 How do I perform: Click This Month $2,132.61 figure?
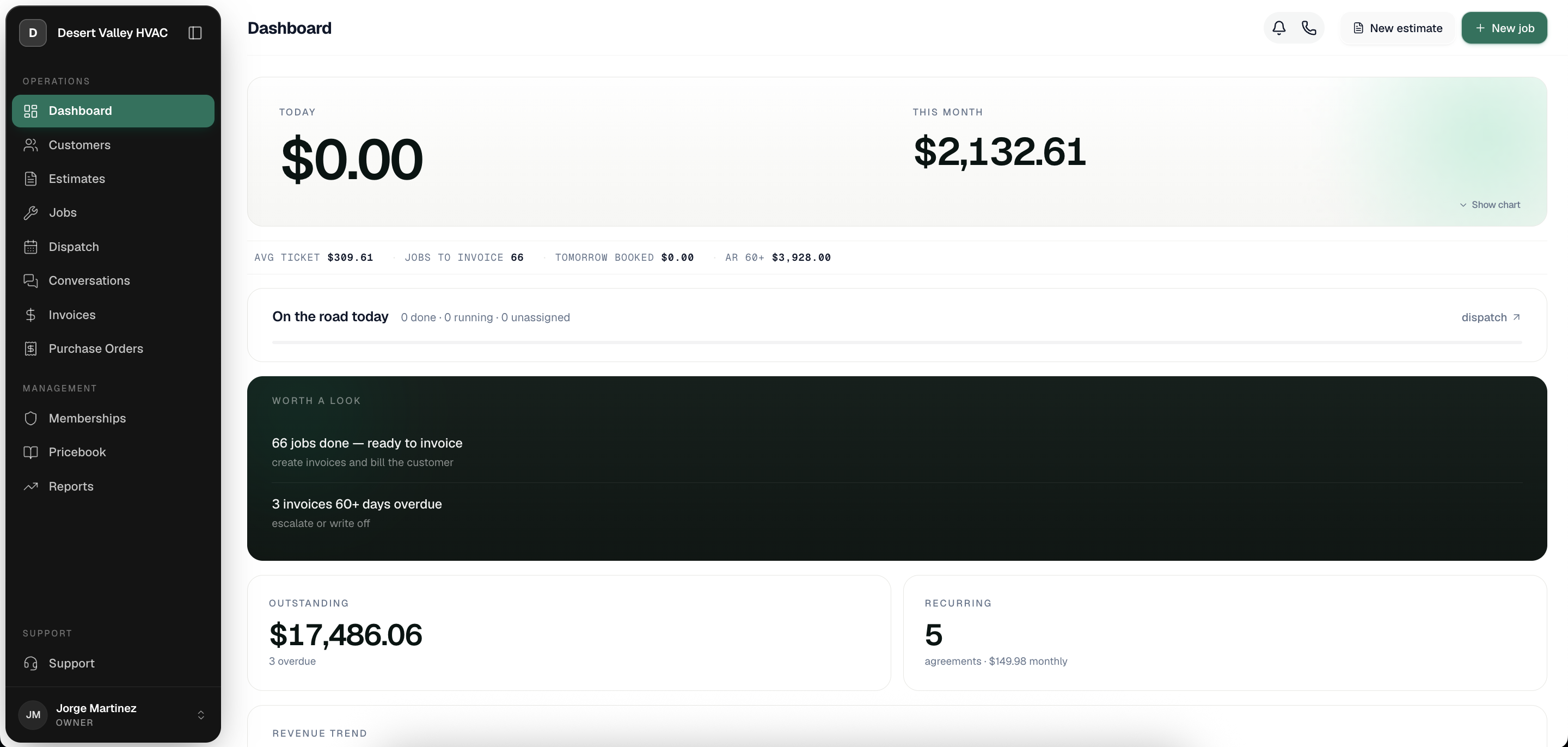1000,151
